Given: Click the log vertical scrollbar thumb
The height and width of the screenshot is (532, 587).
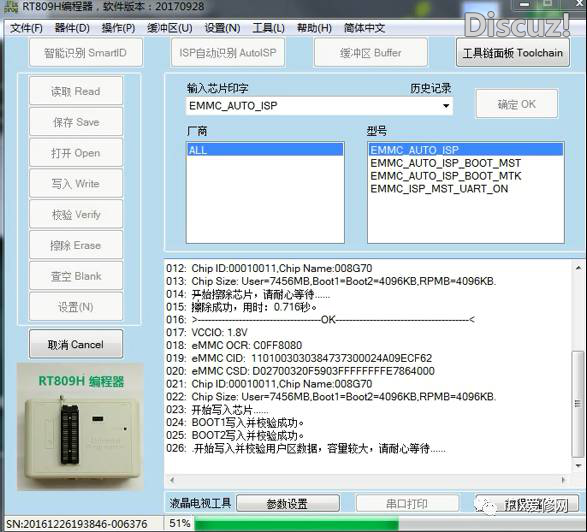Looking at the screenshot, I should coord(578,404).
